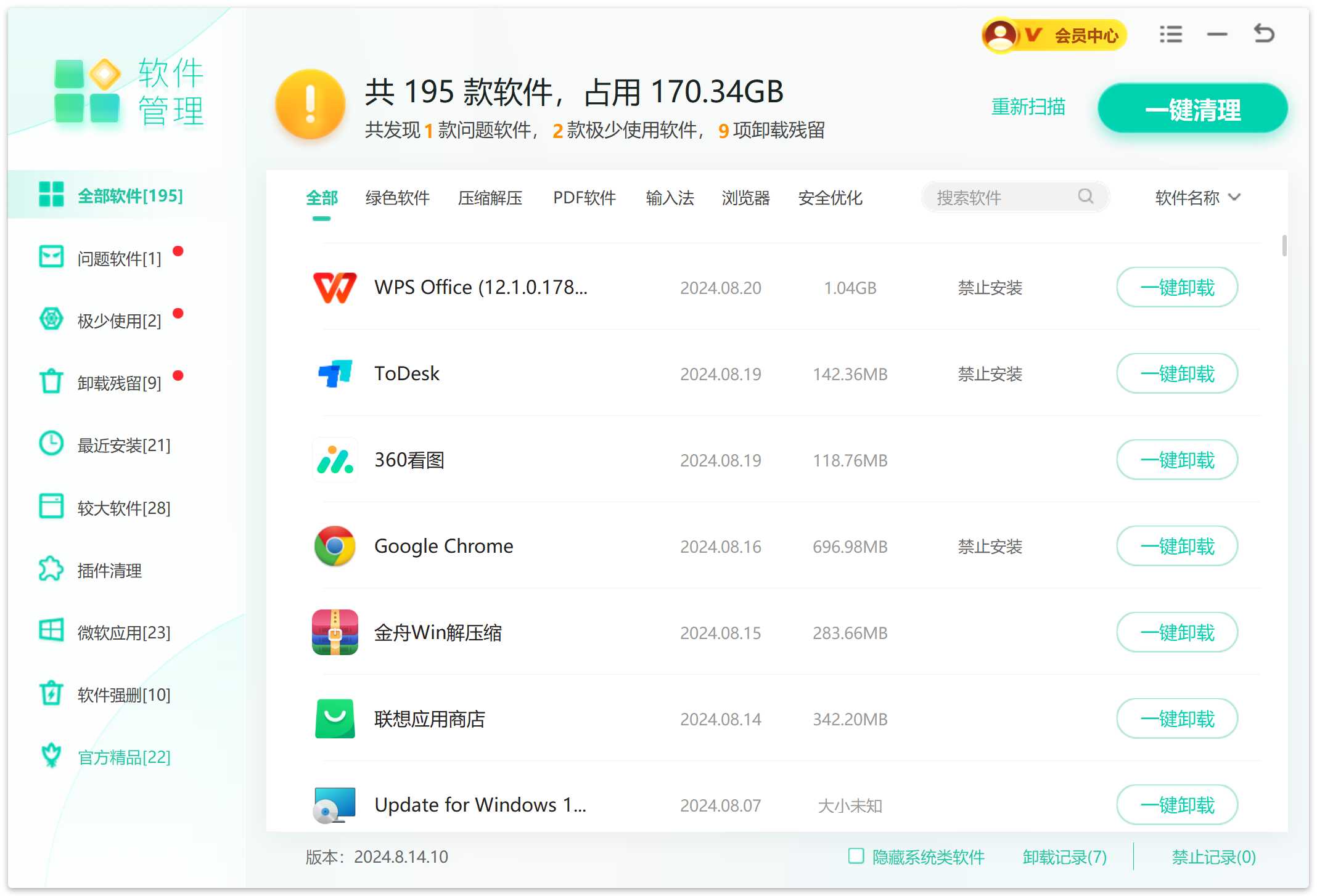The height and width of the screenshot is (896, 1317).
Task: Open 会员中心 member center
Action: [1054, 35]
